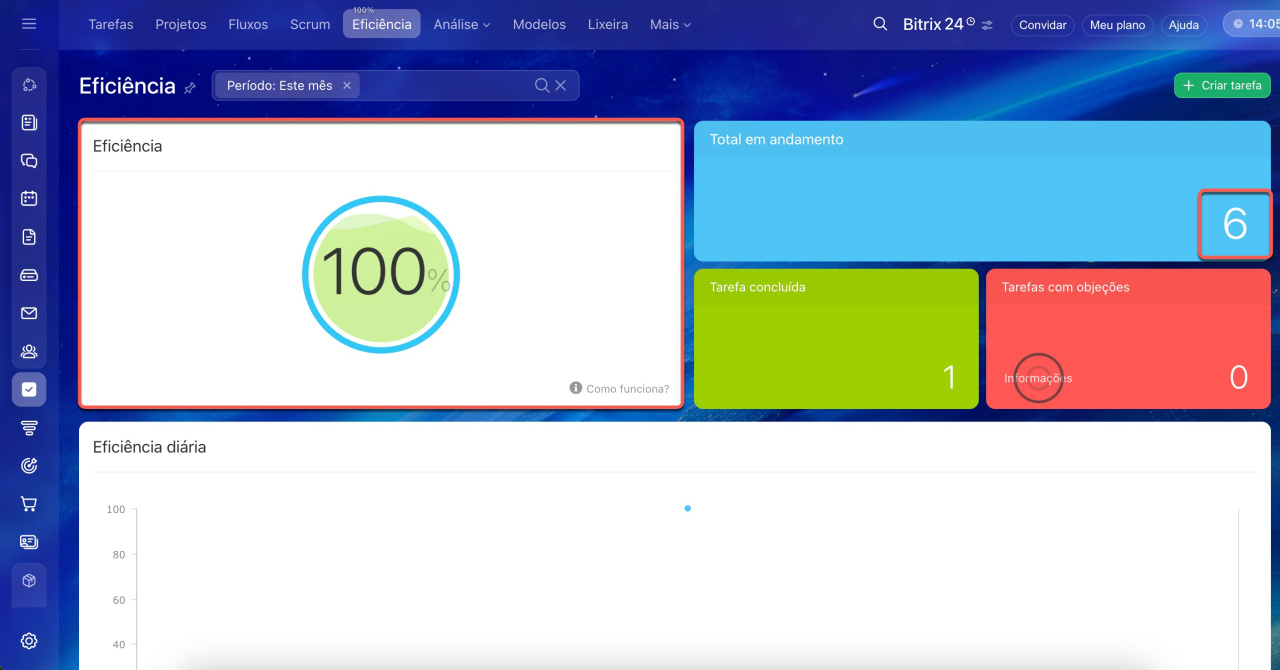This screenshot has height=670, width=1280.
Task: Click inside the filter search input field
Action: (x=445, y=86)
